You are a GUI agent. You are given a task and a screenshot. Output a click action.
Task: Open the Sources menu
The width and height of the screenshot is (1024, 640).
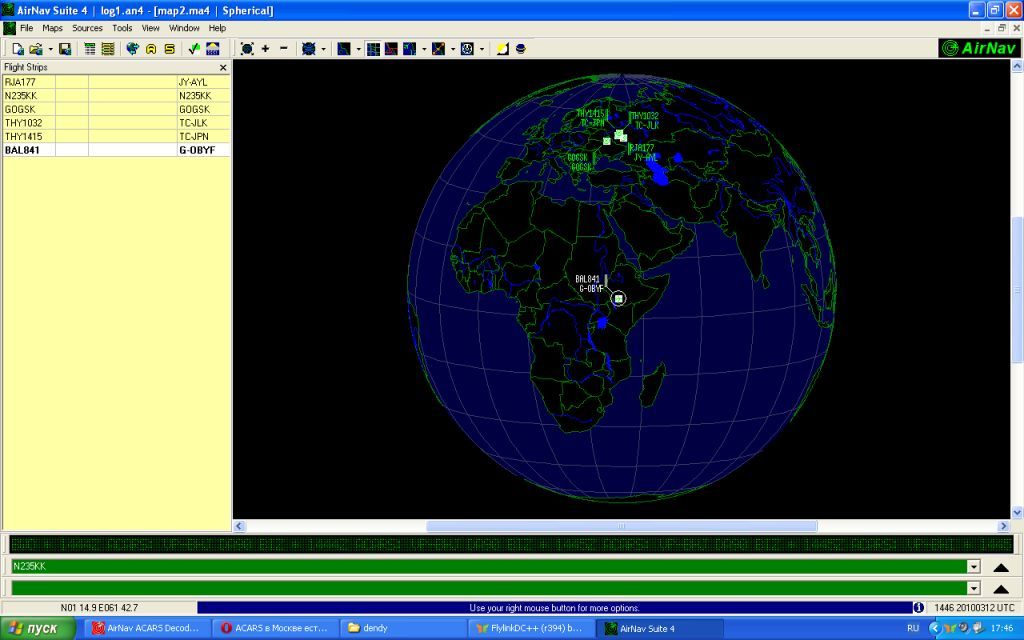(88, 28)
